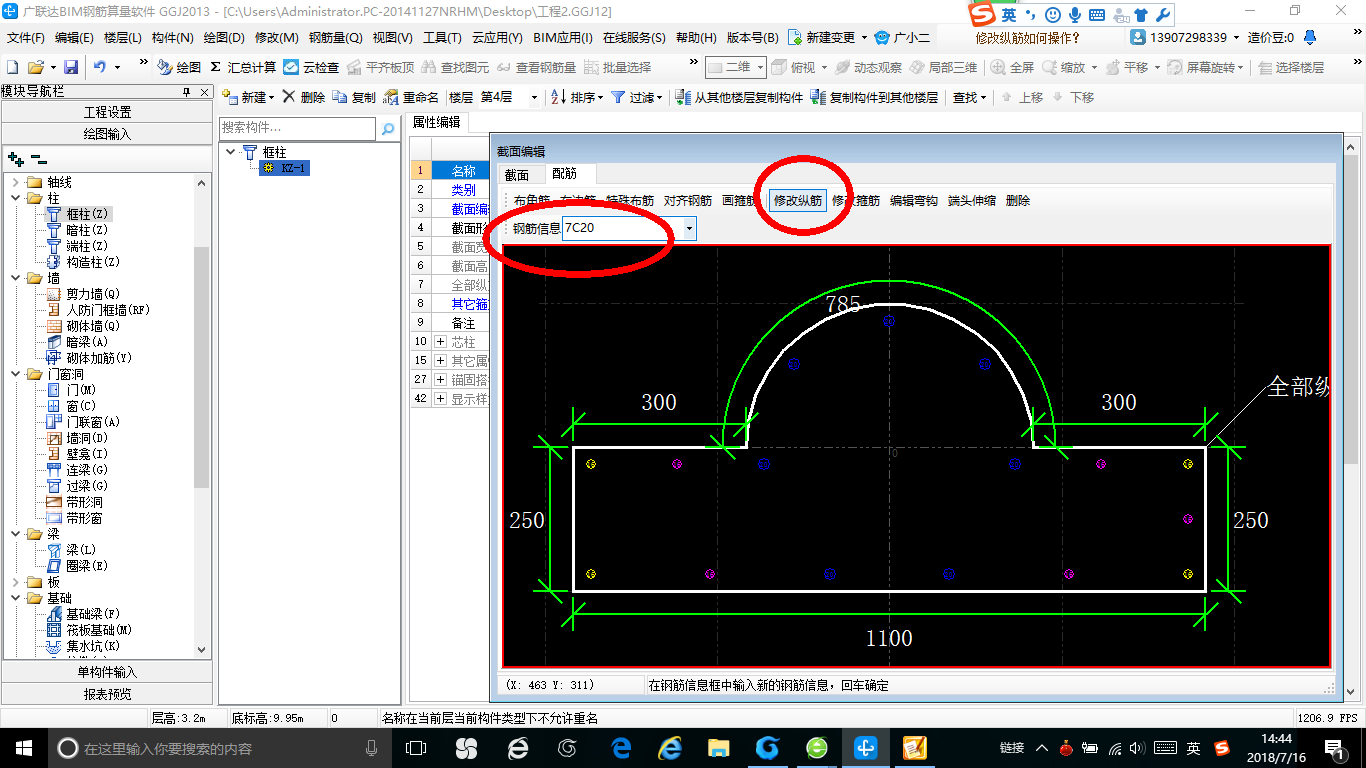The height and width of the screenshot is (768, 1366).
Task: Open the Edge browser on taskbar
Action: tap(621, 747)
